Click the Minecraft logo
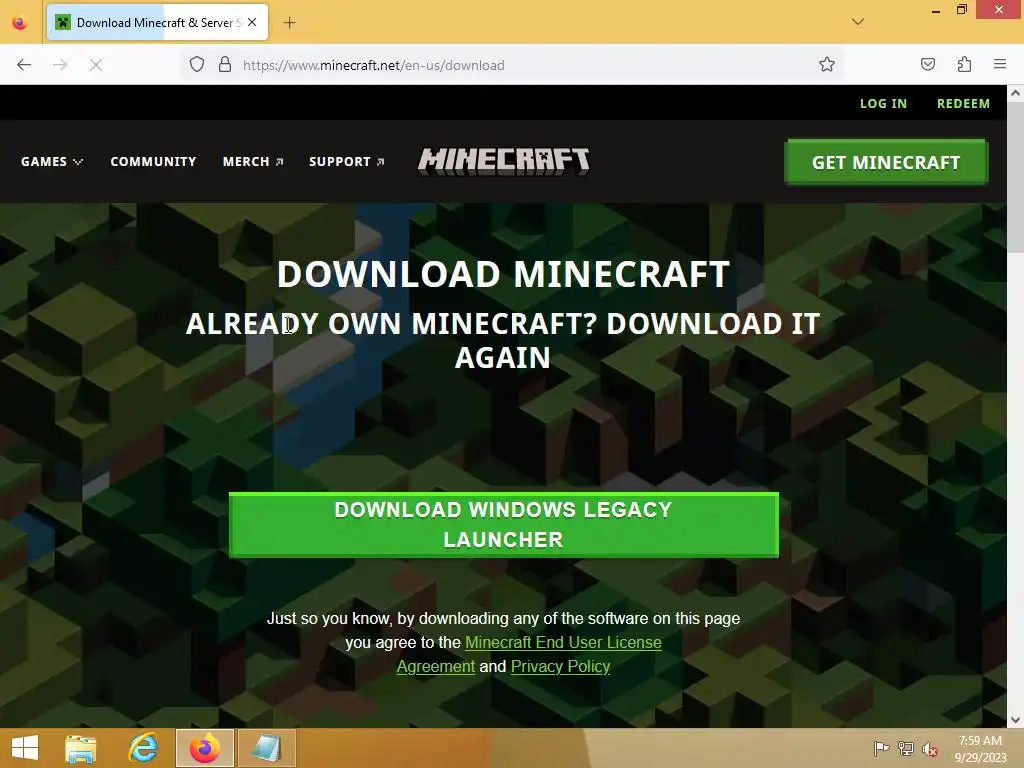Screen dimensions: 1024x768 tap(504, 161)
